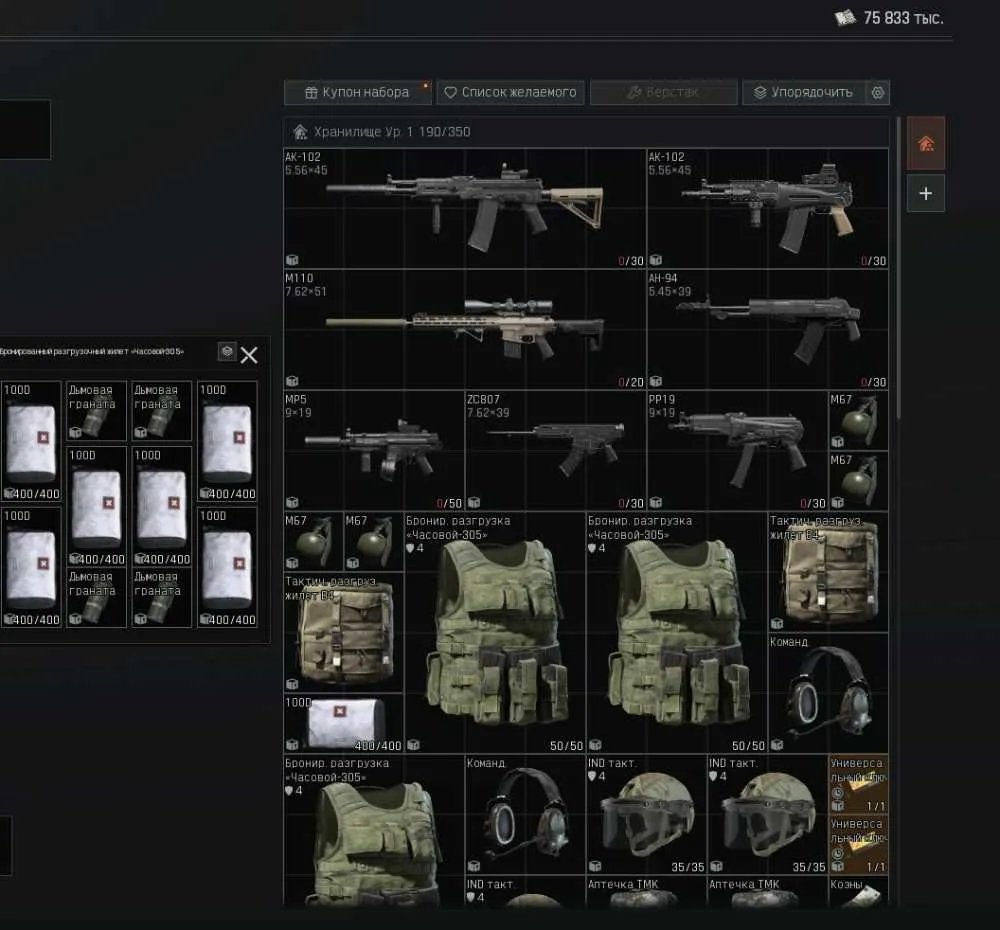1000x930 pixels.
Task: Select the M110 7.62×51 sniper rifle
Action: tap(465, 330)
